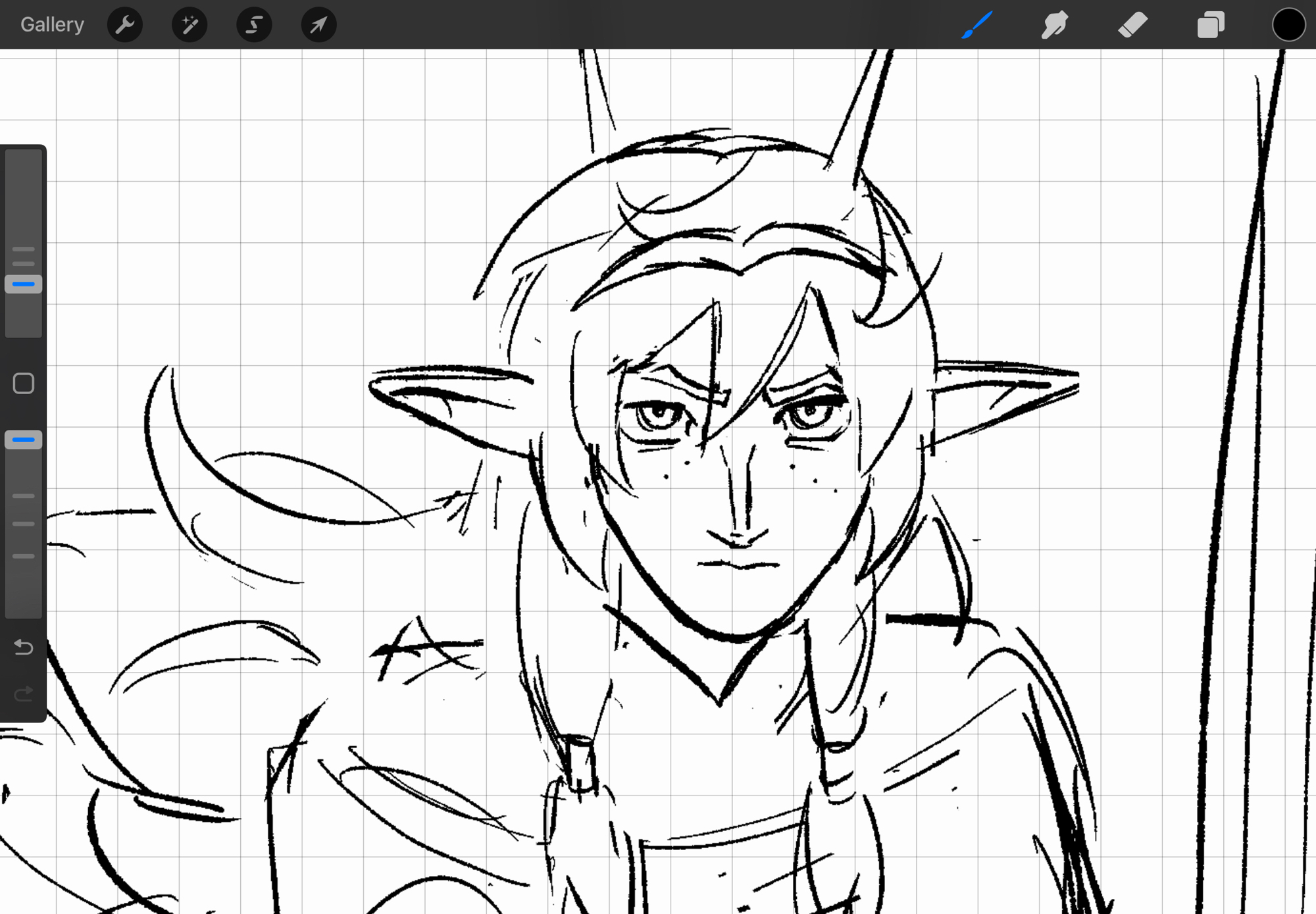Open the Layers panel
This screenshot has height=914, width=1316.
[1210, 24]
